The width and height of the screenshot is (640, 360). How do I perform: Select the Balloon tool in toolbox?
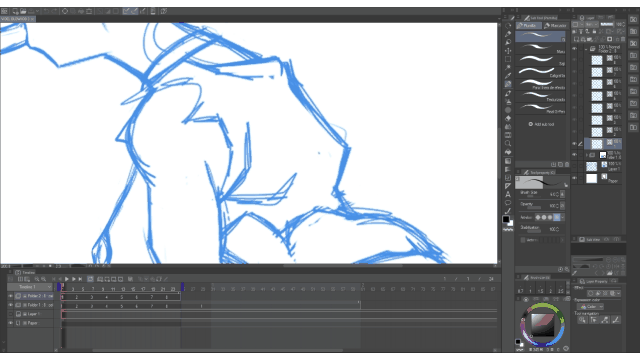tap(508, 203)
